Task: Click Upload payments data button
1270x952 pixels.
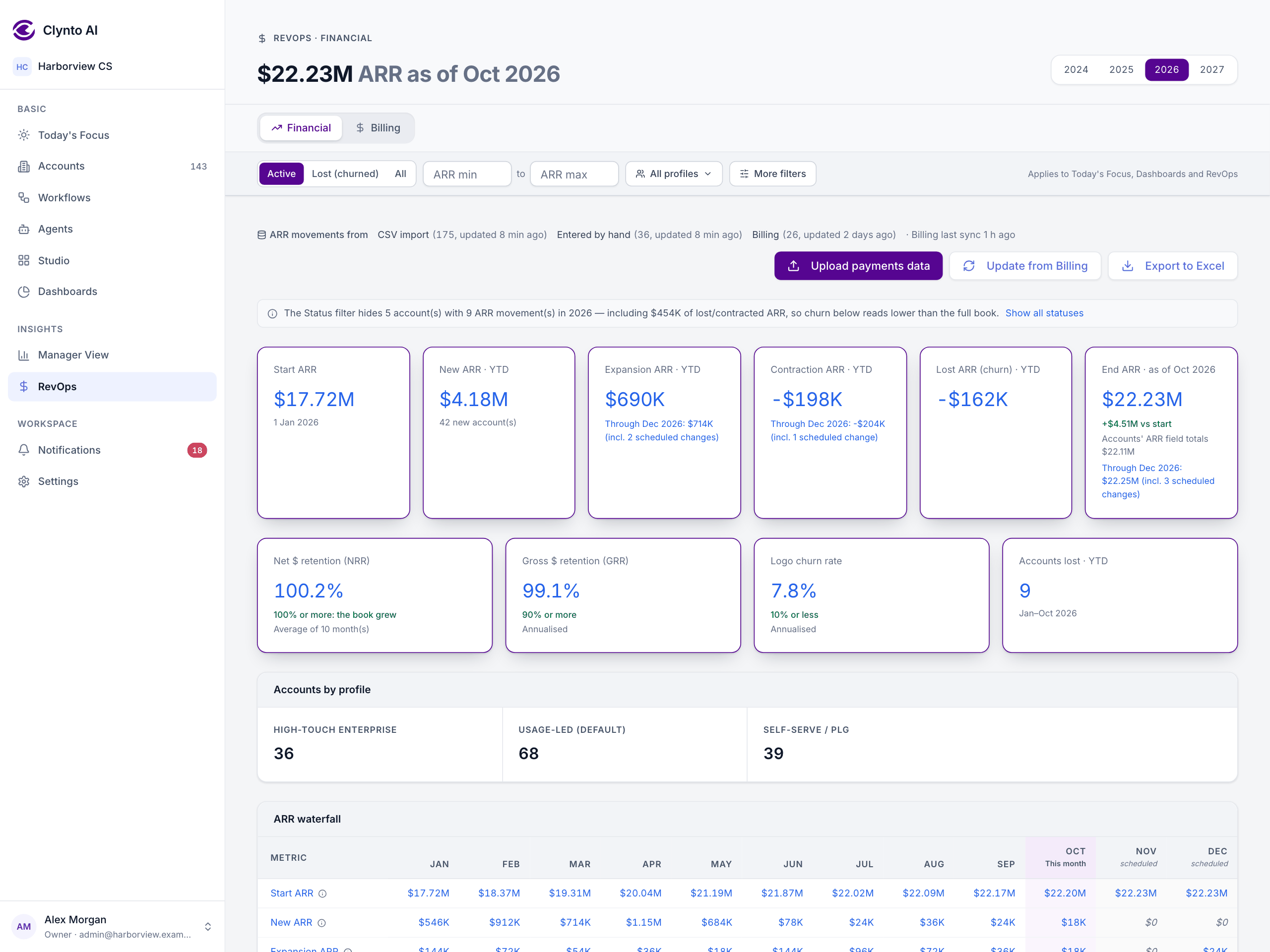Action: pyautogui.click(x=858, y=266)
